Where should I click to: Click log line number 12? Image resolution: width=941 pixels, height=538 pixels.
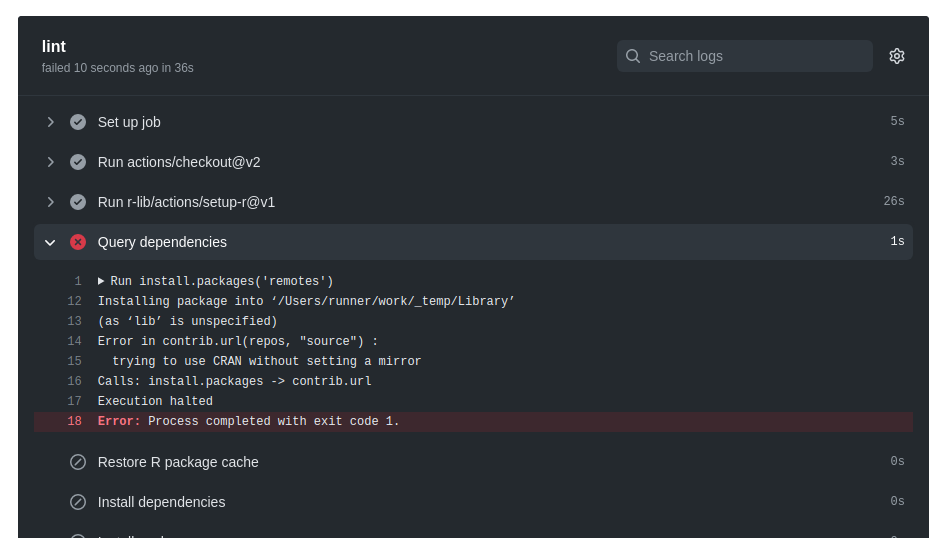click(74, 301)
